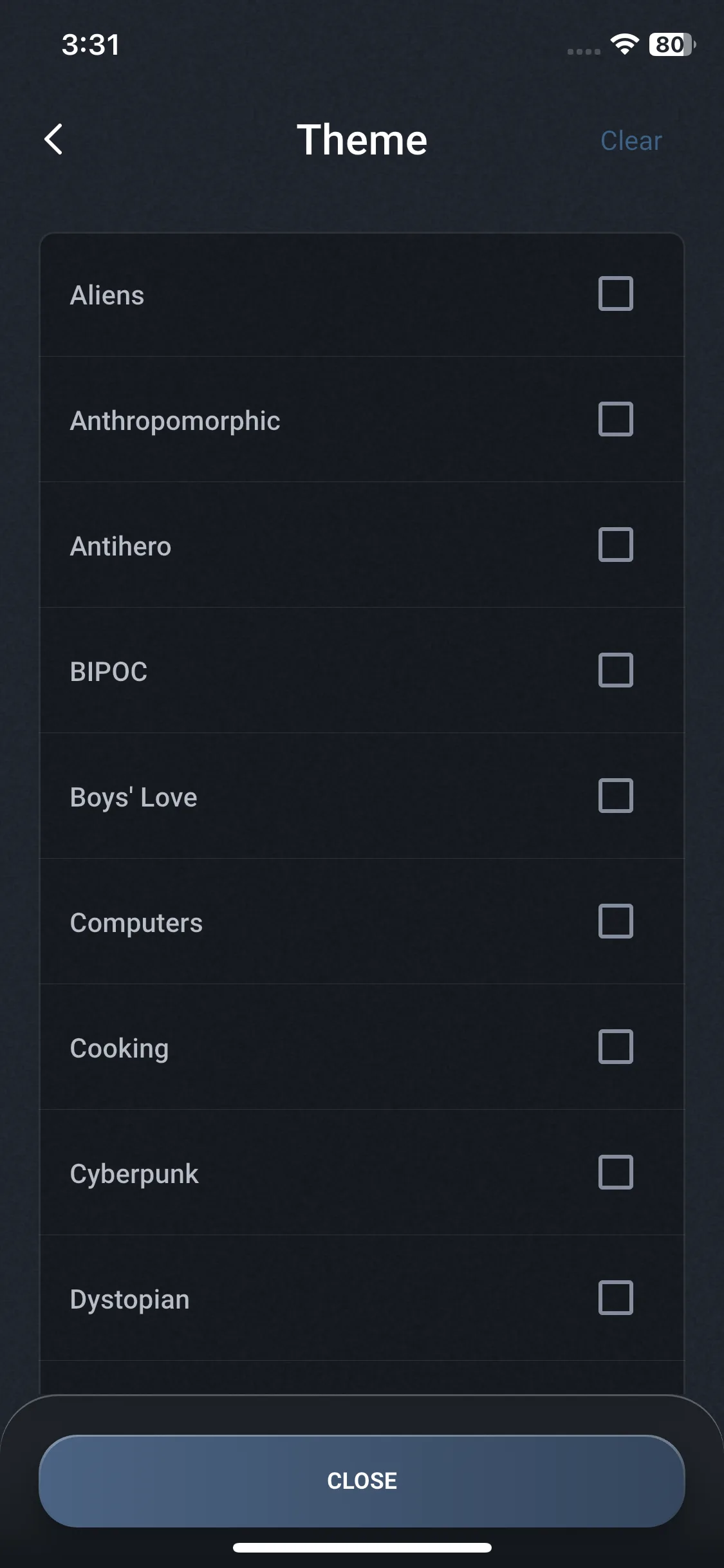The image size is (724, 1568).
Task: Select the BIPOC checkbox
Action: [615, 670]
